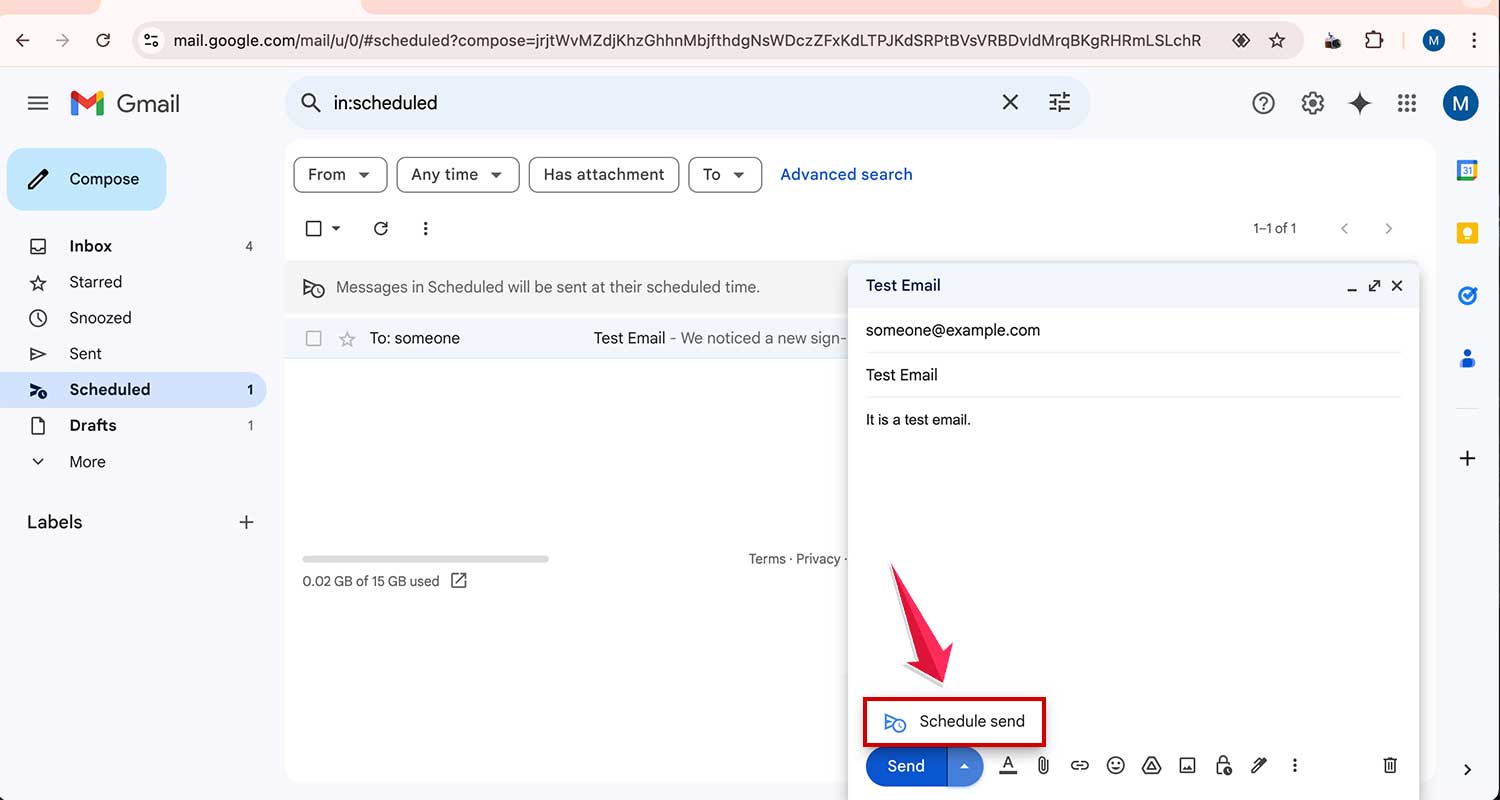Toggle confidential mode lock icon
Image resolution: width=1500 pixels, height=800 pixels.
pos(1223,766)
